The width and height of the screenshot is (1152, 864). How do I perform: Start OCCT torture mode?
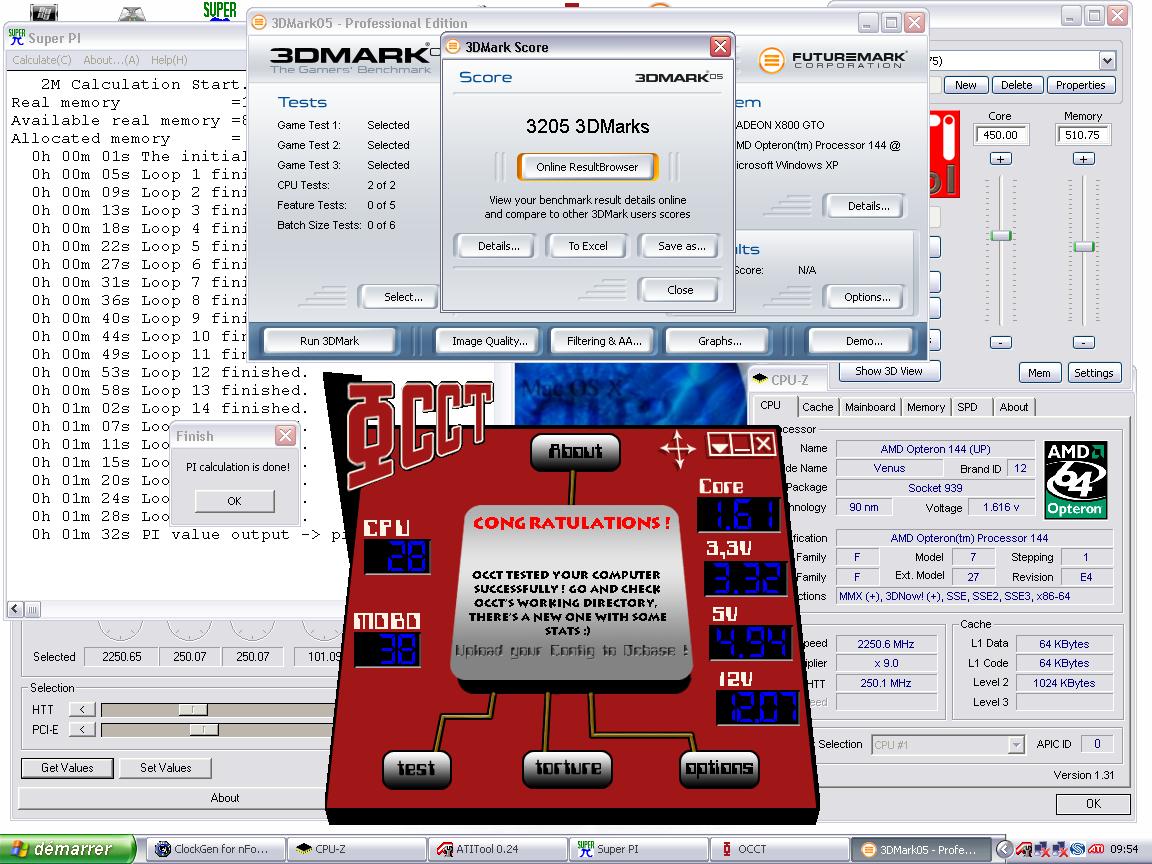pyautogui.click(x=567, y=768)
